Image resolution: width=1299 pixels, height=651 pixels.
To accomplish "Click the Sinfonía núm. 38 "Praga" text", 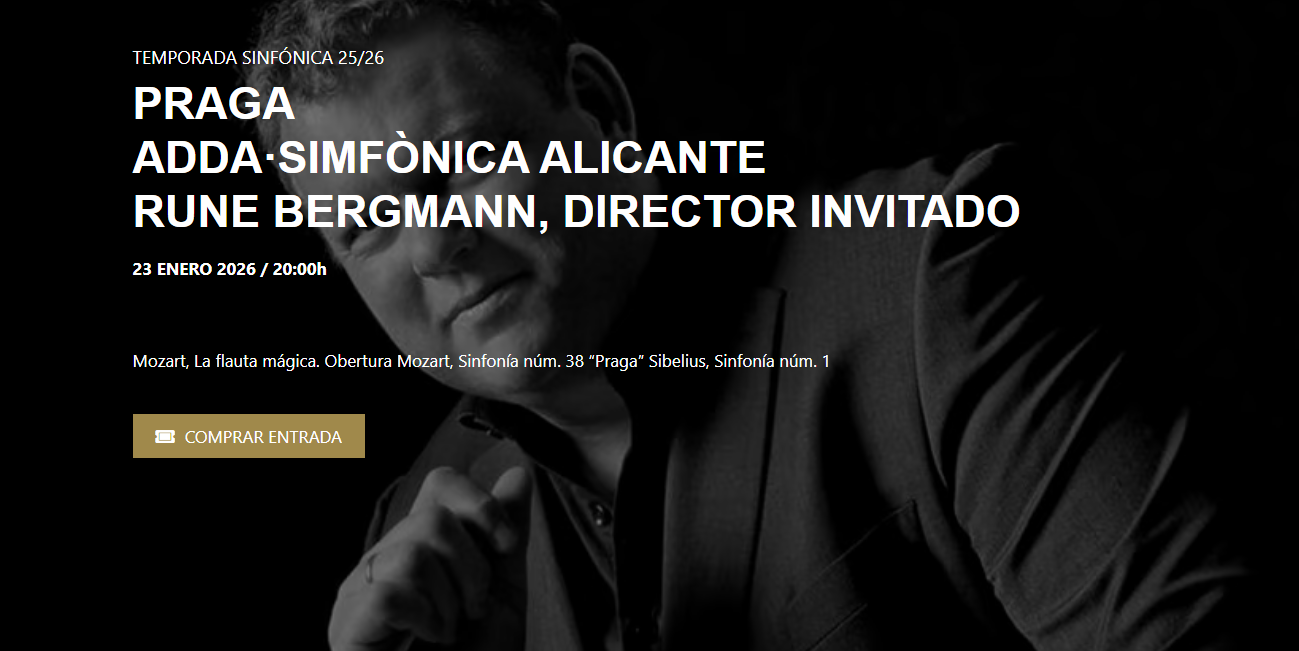I will point(549,361).
